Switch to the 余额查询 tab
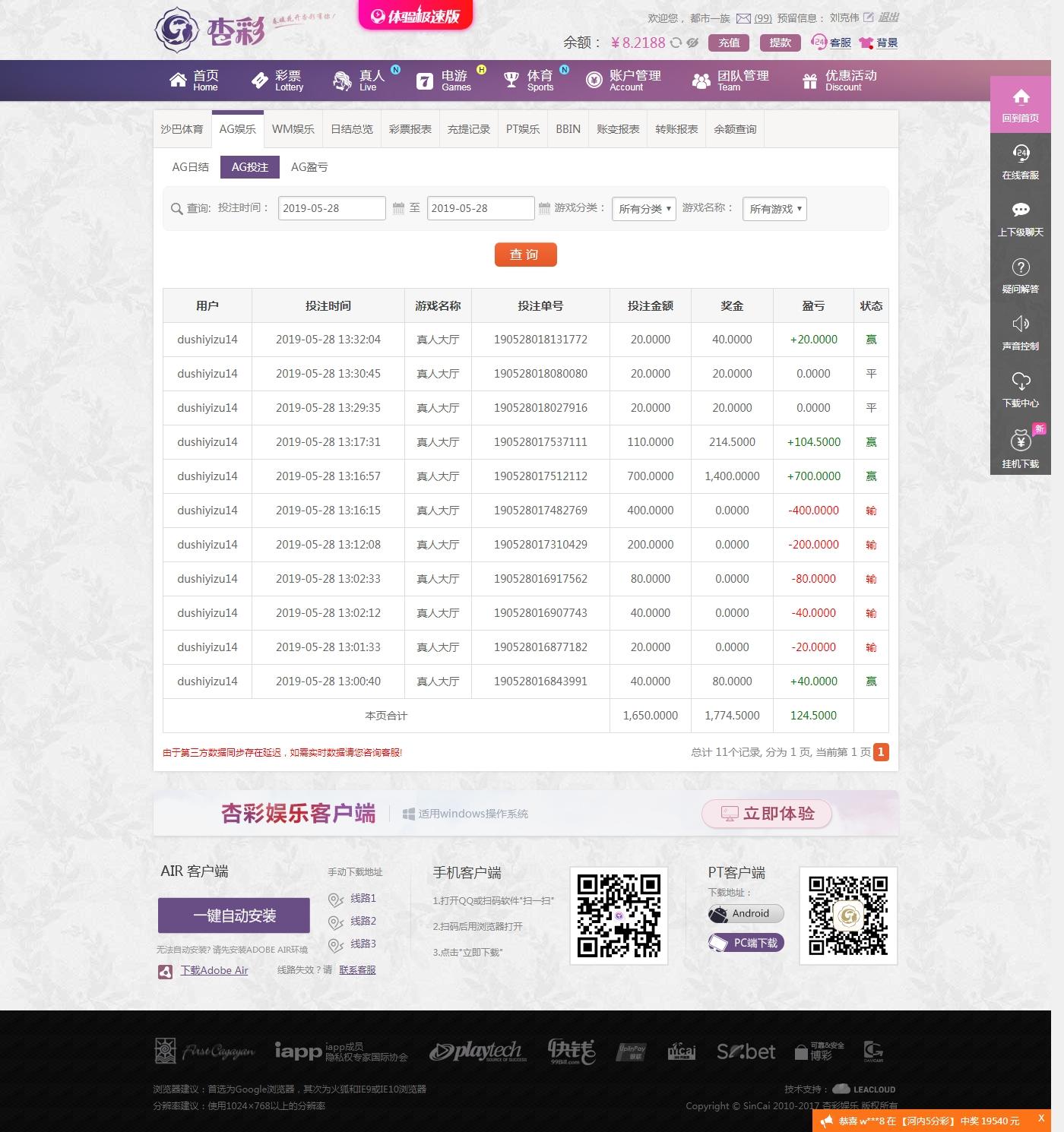Screen dimensions: 1064x1132 (x=735, y=129)
